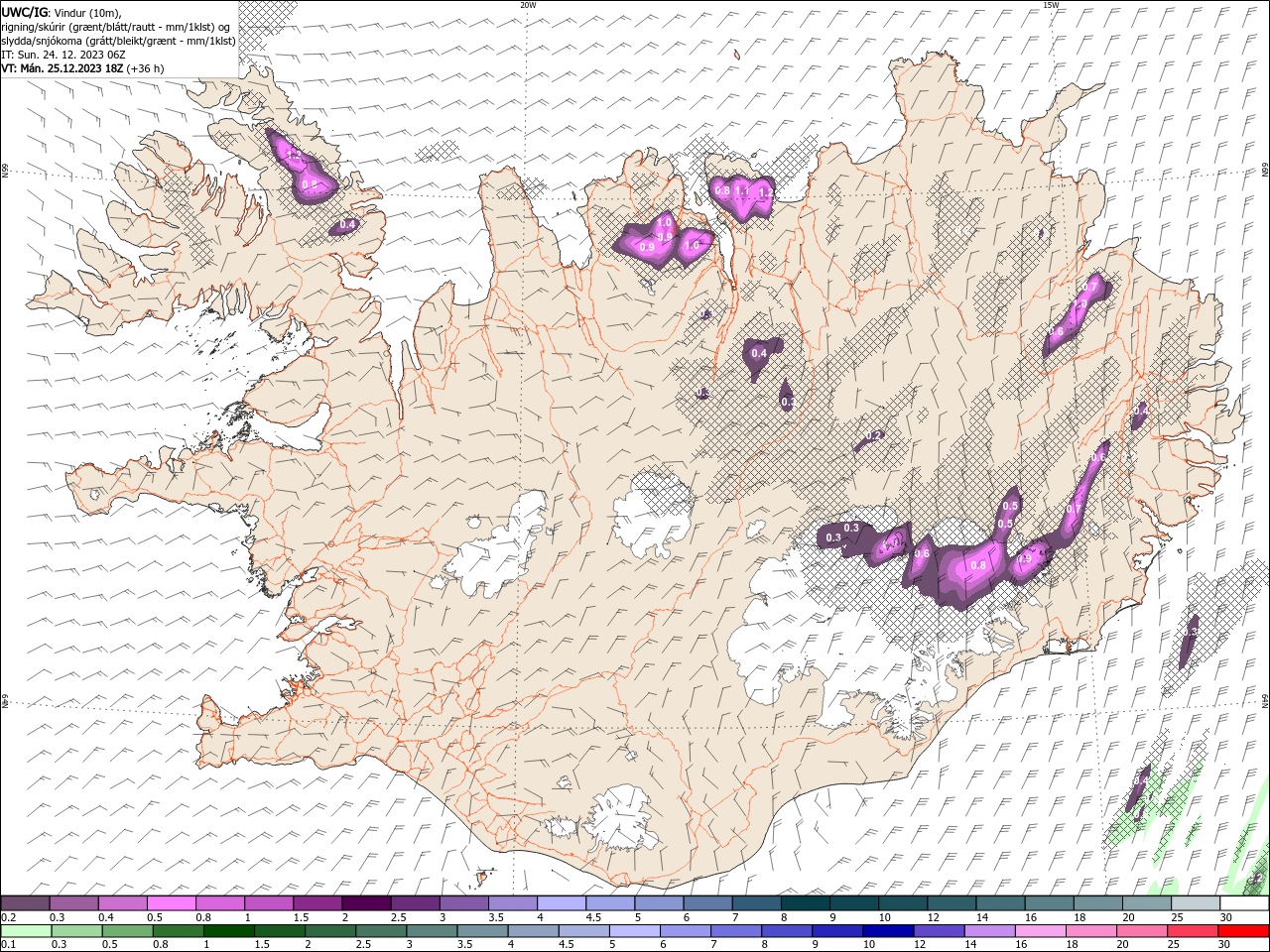
Task: Pick dark purple top-row swatch between 2 and 2.5
Action: pyautogui.click(x=366, y=903)
